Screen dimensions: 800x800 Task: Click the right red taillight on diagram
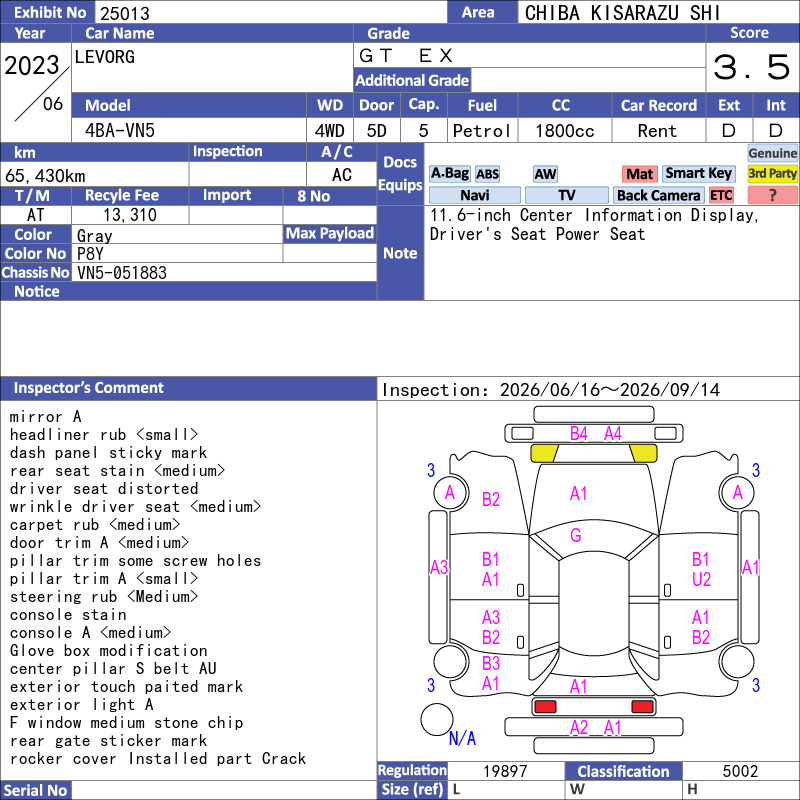(642, 707)
